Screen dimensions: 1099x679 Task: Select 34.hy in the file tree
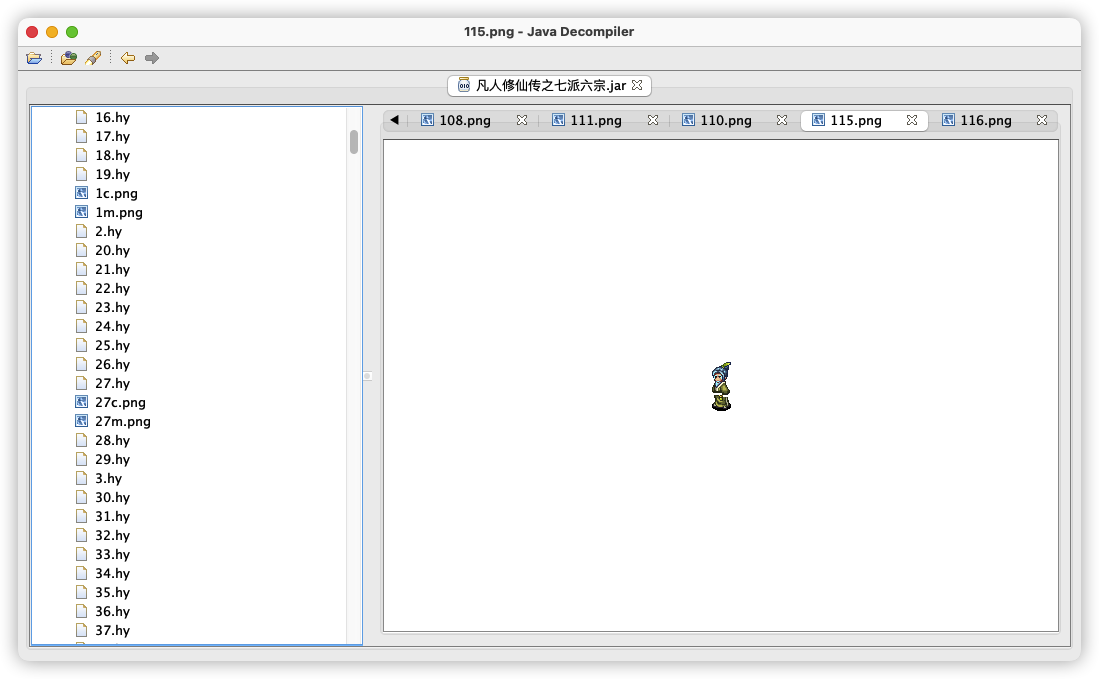tap(112, 573)
